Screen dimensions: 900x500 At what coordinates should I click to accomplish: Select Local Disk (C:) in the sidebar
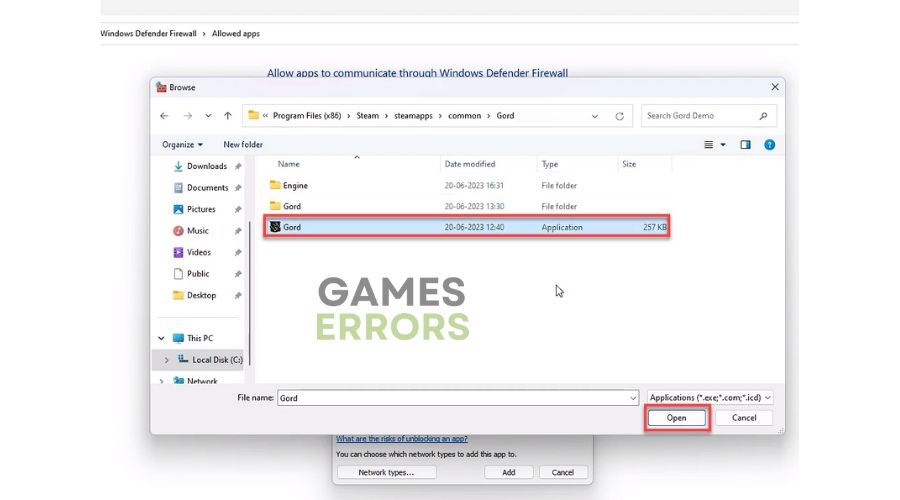[x=217, y=360]
